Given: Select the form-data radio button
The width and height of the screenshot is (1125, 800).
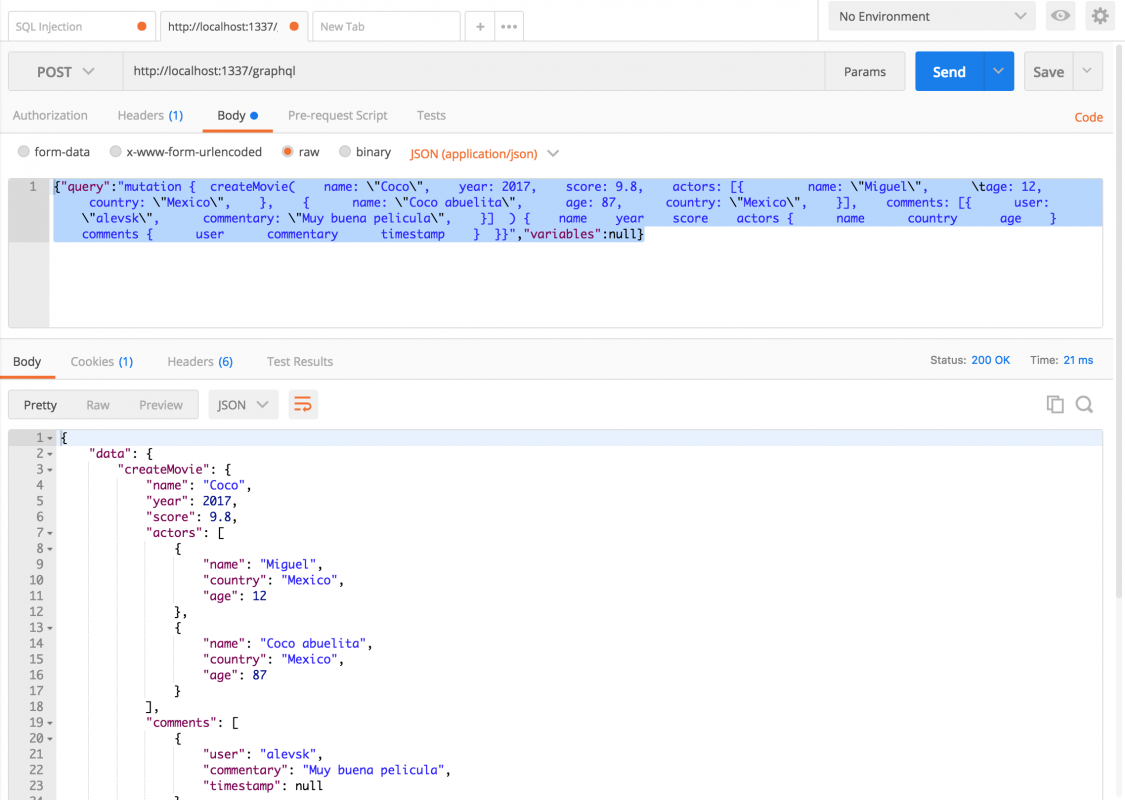Looking at the screenshot, I should tap(24, 152).
